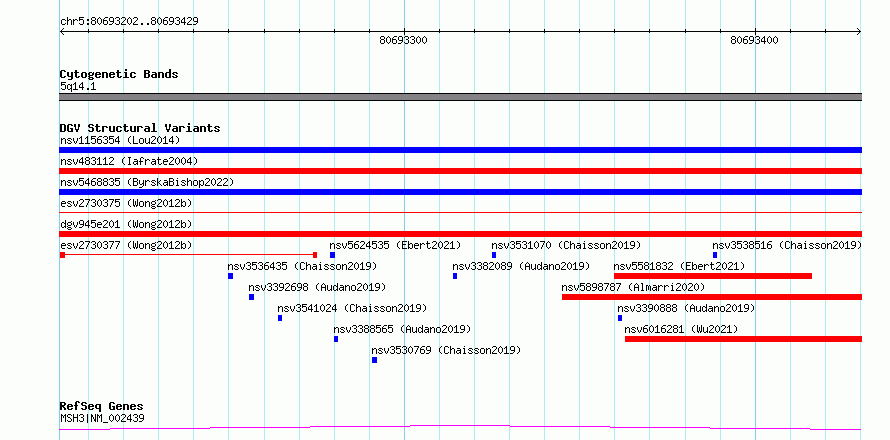Click the esv2730377 (Wong2012b) label
Viewport: 890px width, 440px height.
126,245
